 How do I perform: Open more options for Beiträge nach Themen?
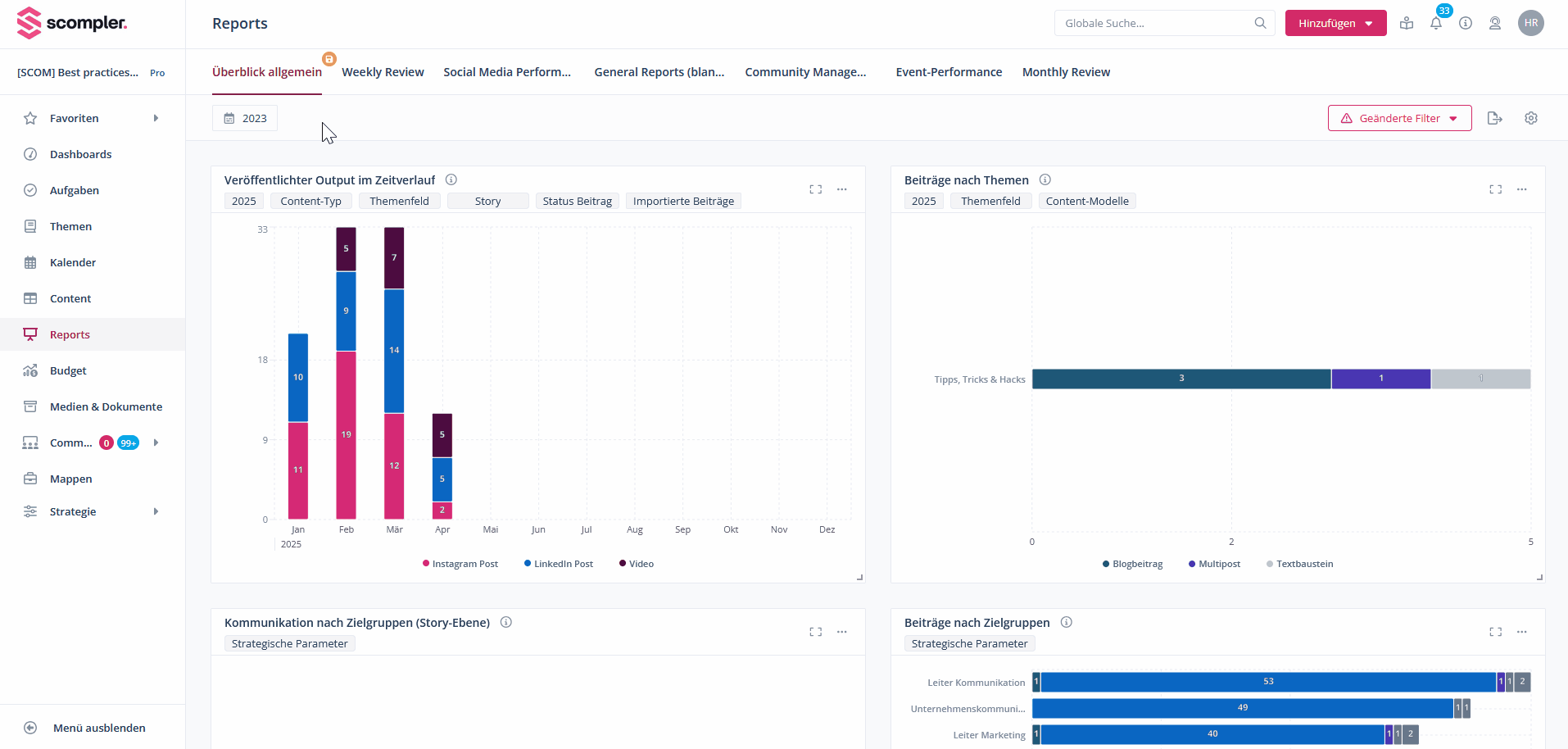(1521, 189)
